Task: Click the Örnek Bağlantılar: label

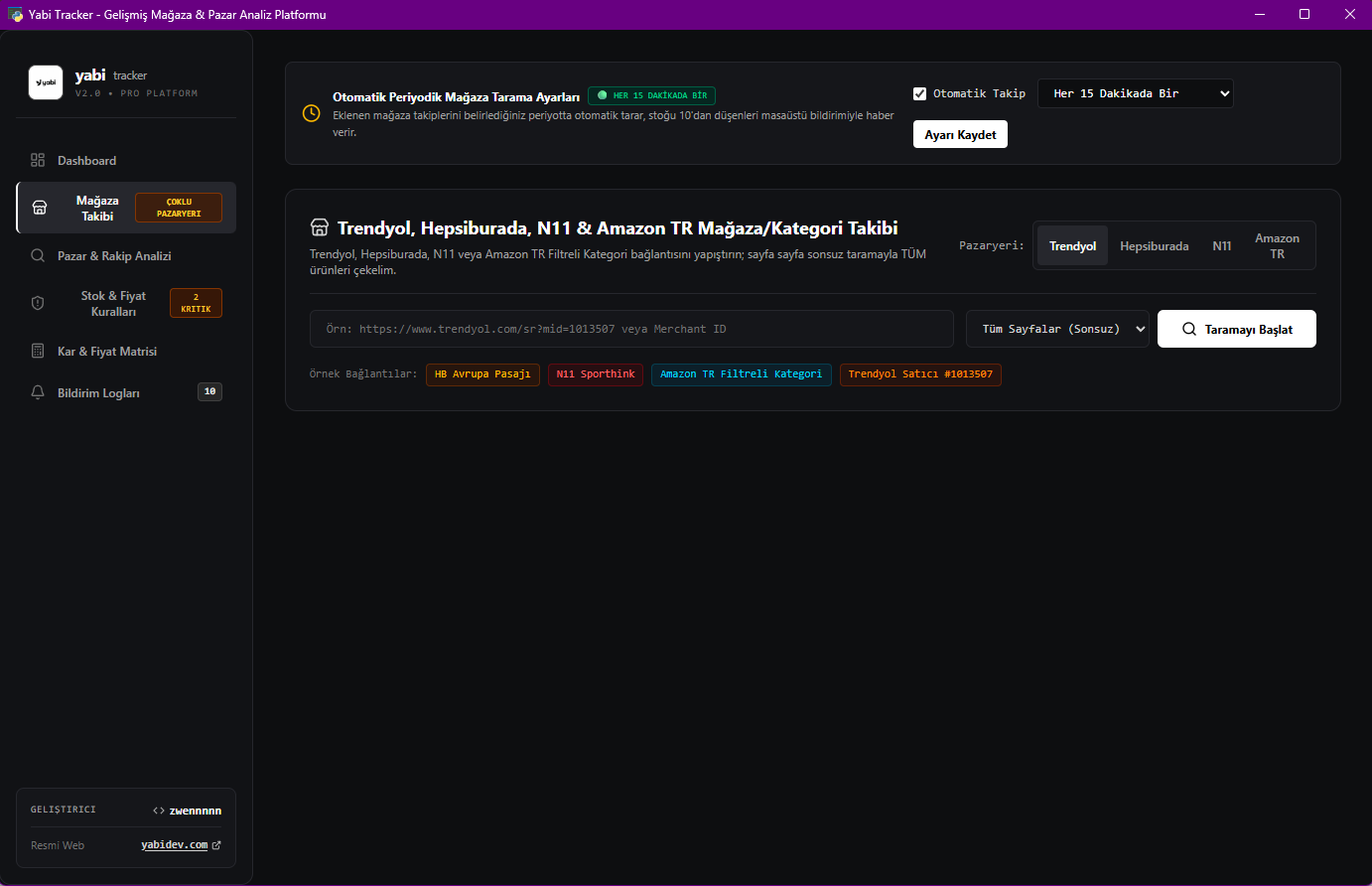Action: tap(363, 374)
